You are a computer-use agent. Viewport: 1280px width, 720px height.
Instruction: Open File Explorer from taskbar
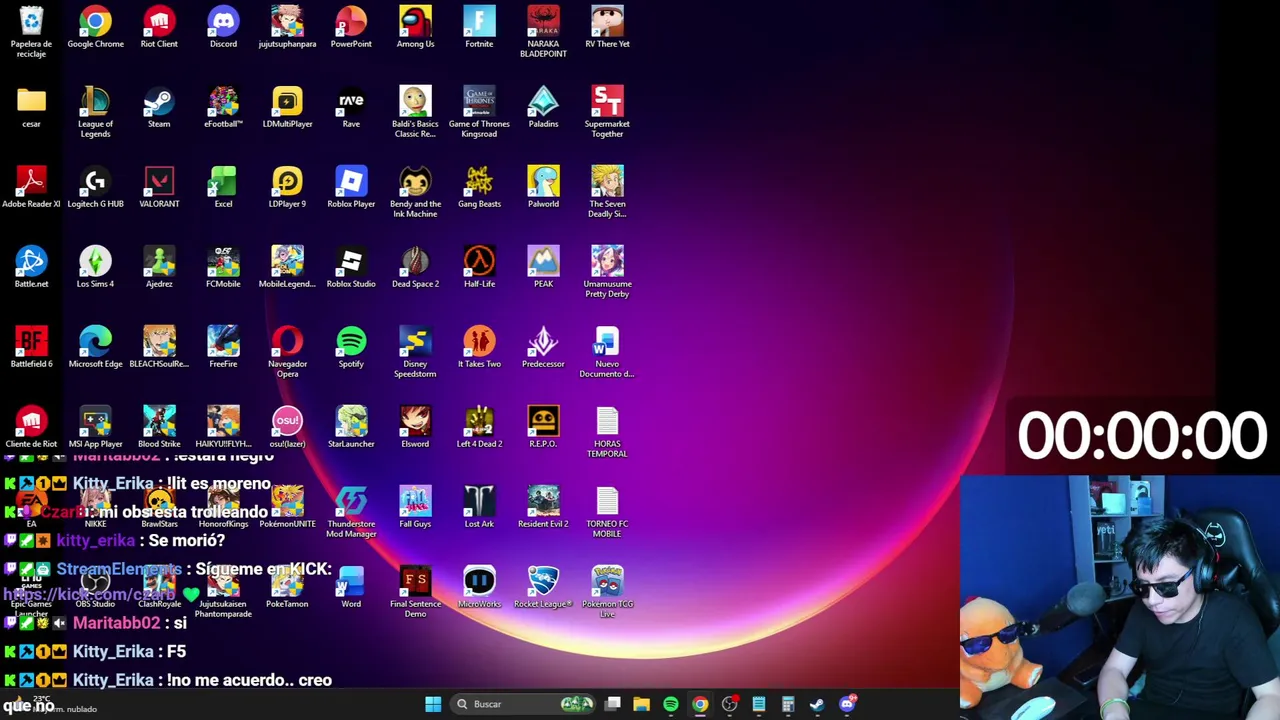pos(642,704)
